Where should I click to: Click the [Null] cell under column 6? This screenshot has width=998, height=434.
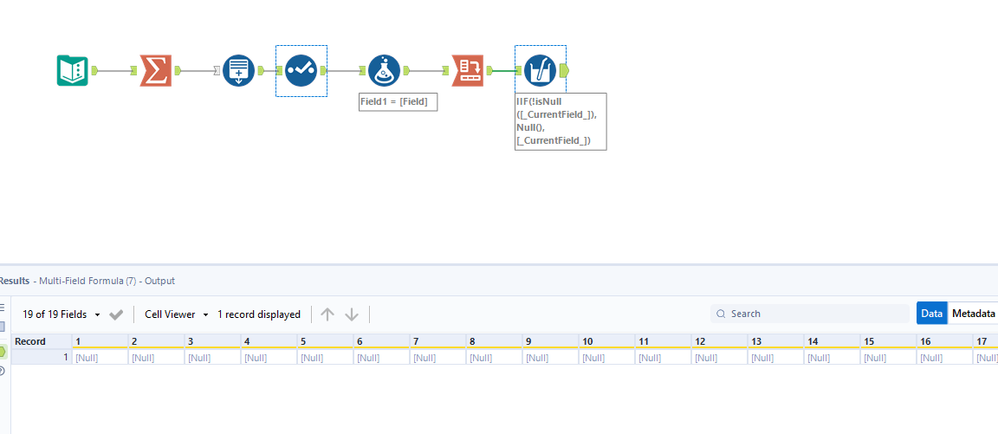tap(381, 358)
